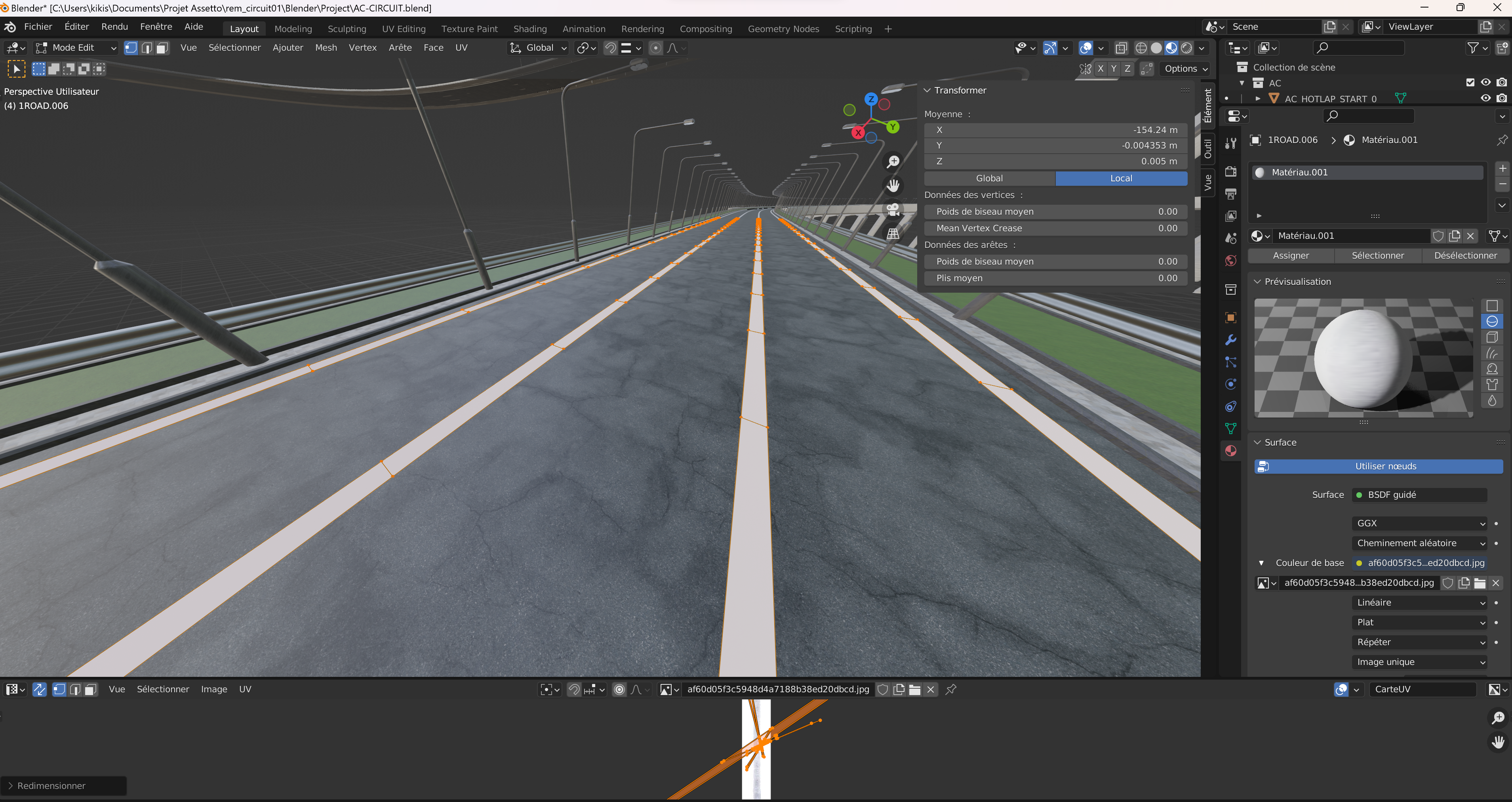Click the Mean Vertex Crease value slider
This screenshot has width=1512, height=802.
[1055, 229]
